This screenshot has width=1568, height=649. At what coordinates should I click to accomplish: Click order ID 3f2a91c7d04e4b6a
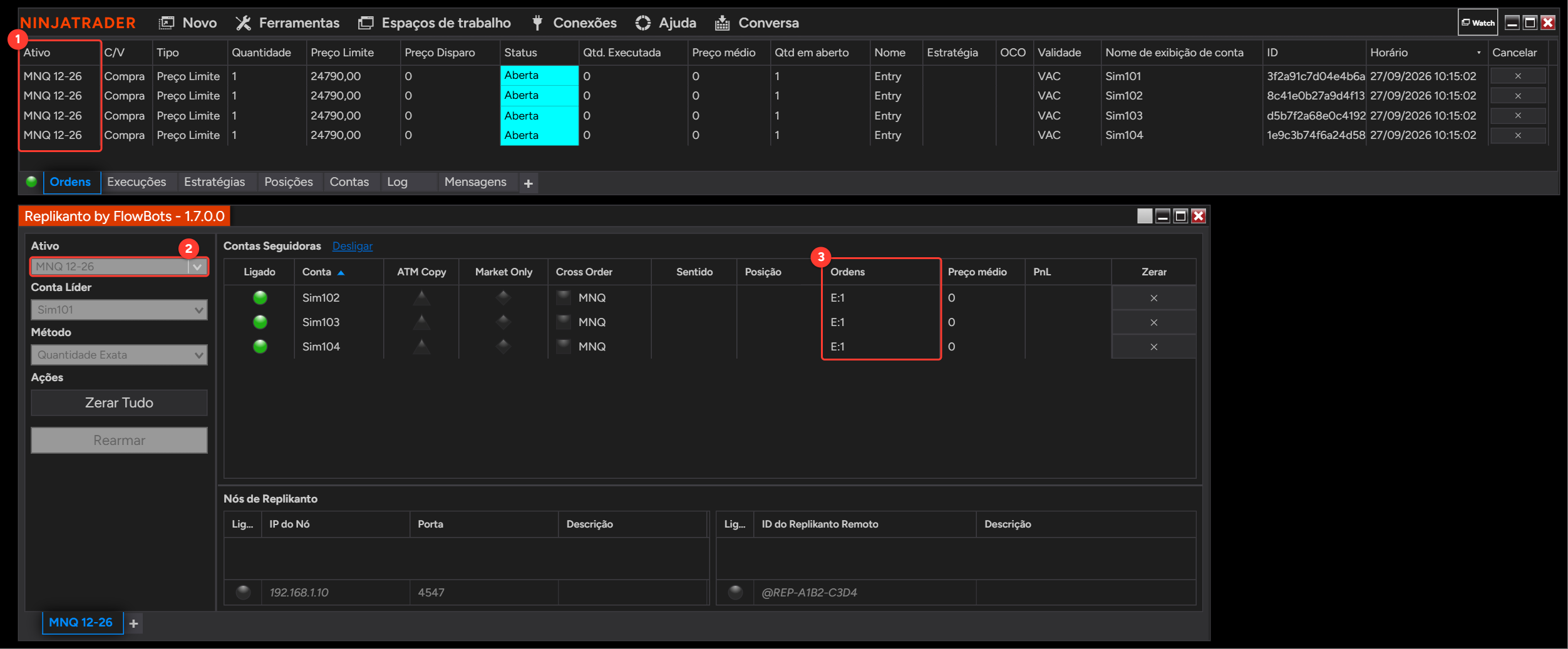(1316, 76)
